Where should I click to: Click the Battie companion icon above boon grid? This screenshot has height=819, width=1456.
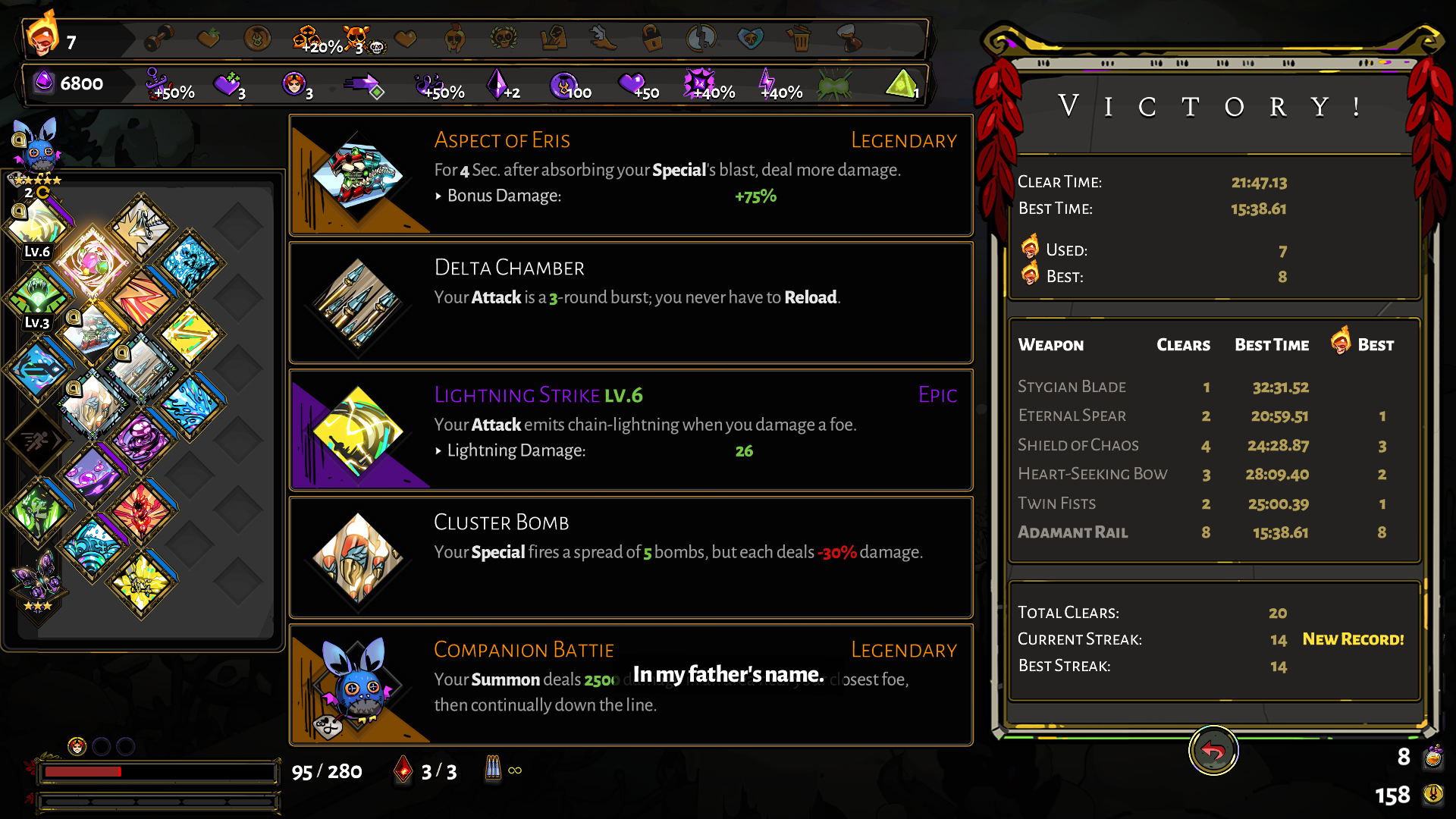click(x=36, y=146)
